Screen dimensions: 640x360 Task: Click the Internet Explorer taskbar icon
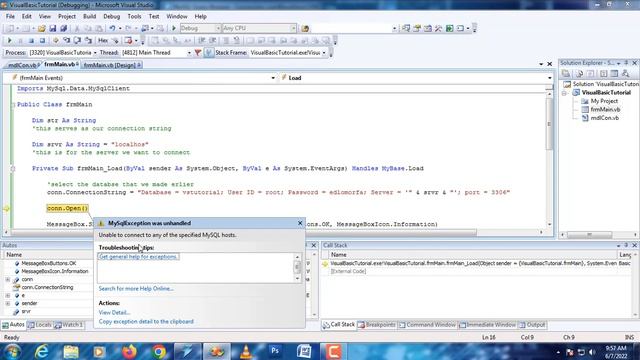click(42, 351)
